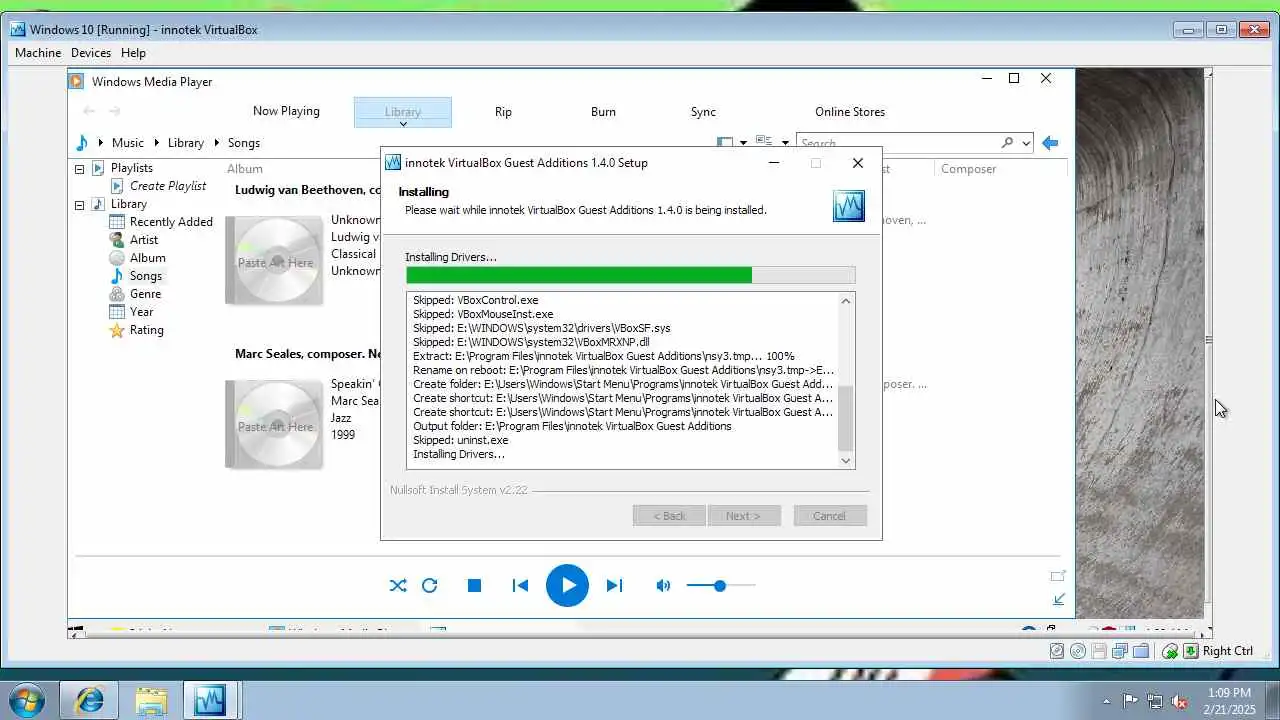Click the large blue Play button
Viewport: 1280px width, 720px height.
567,586
